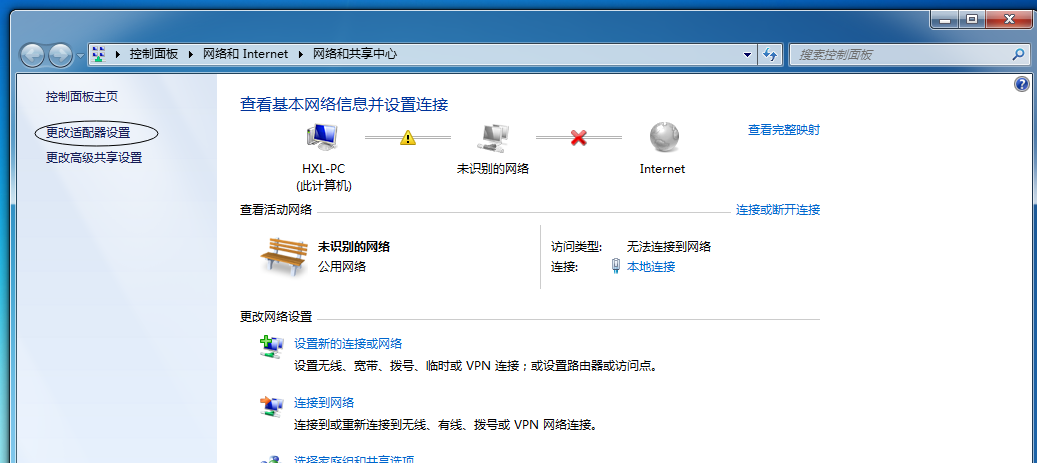Click the 公用网络 network type text
Image resolution: width=1037 pixels, height=463 pixels.
[x=342, y=267]
